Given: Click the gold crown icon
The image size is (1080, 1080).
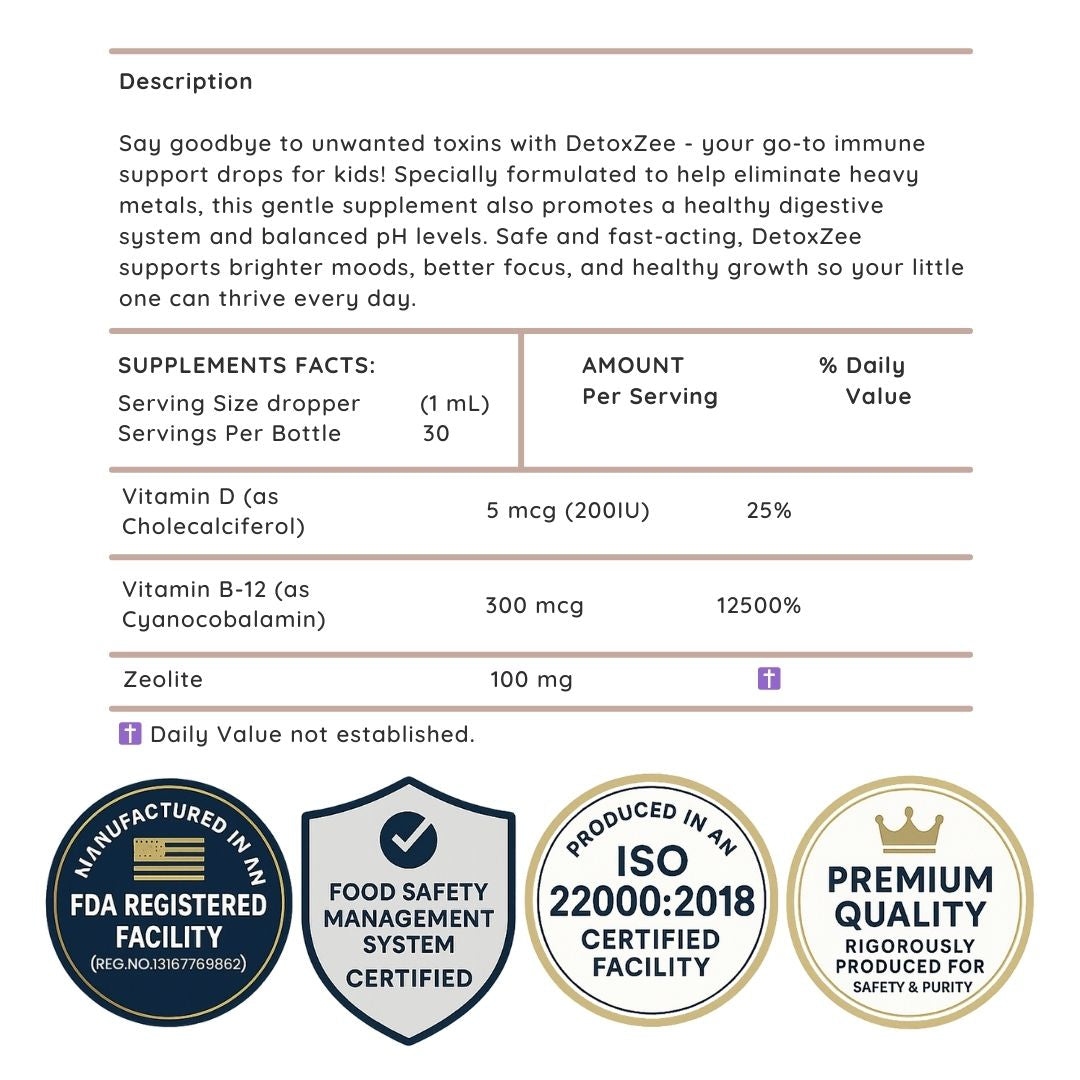Looking at the screenshot, I should 909,831.
